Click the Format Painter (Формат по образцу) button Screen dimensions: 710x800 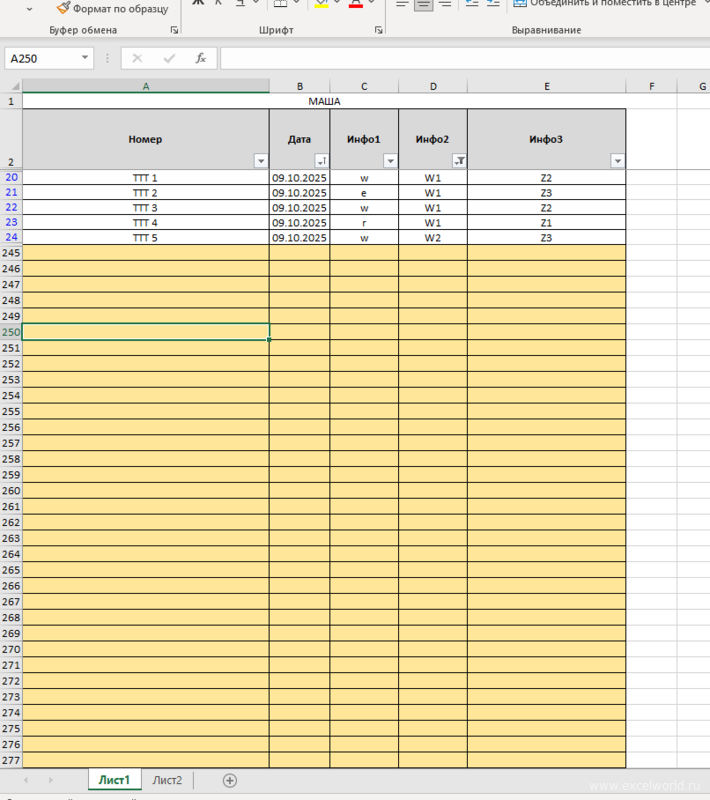coord(112,8)
